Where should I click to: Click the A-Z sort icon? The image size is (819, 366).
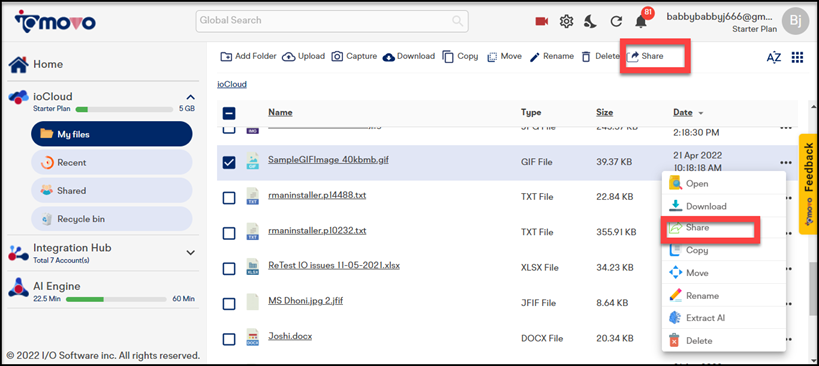pyautogui.click(x=774, y=57)
